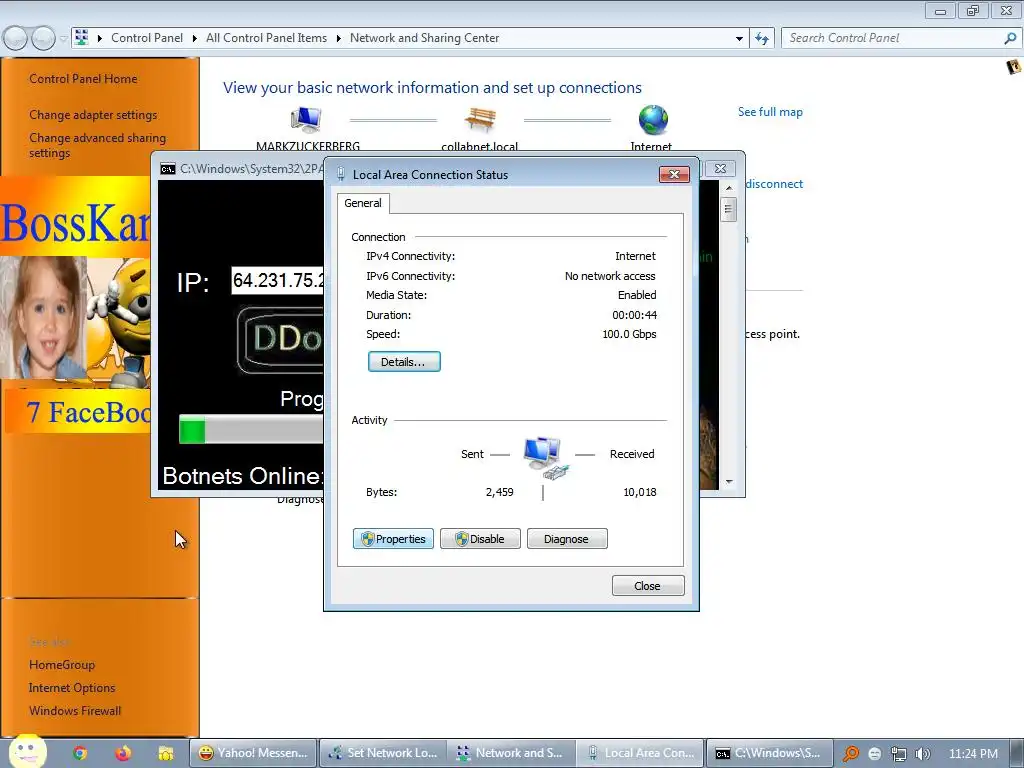Open the network tray icon
Screen dimensions: 1024x768
[899, 754]
